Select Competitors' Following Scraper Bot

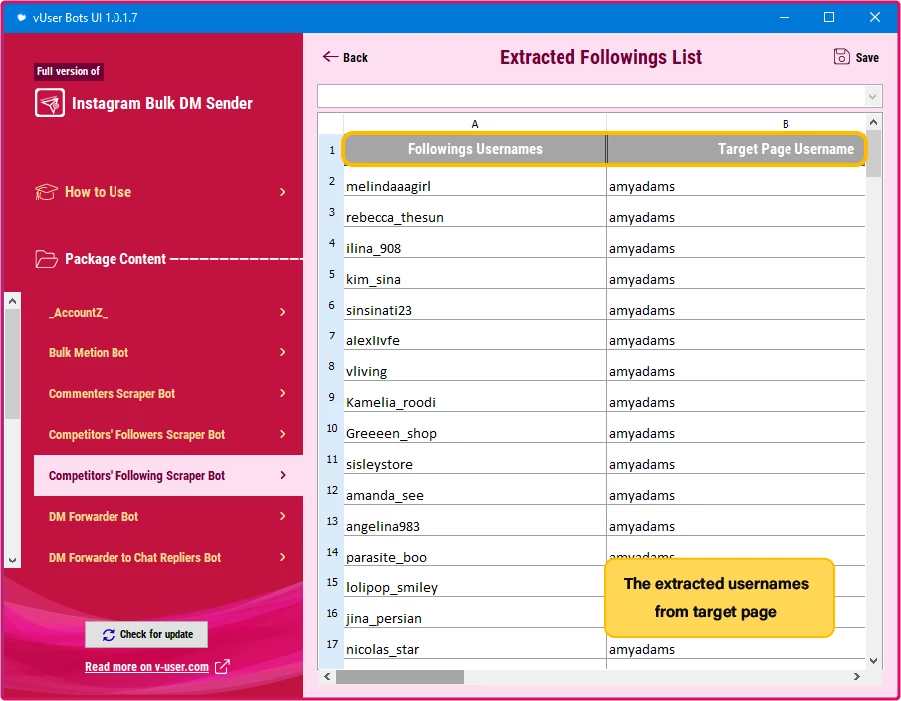click(x=168, y=476)
